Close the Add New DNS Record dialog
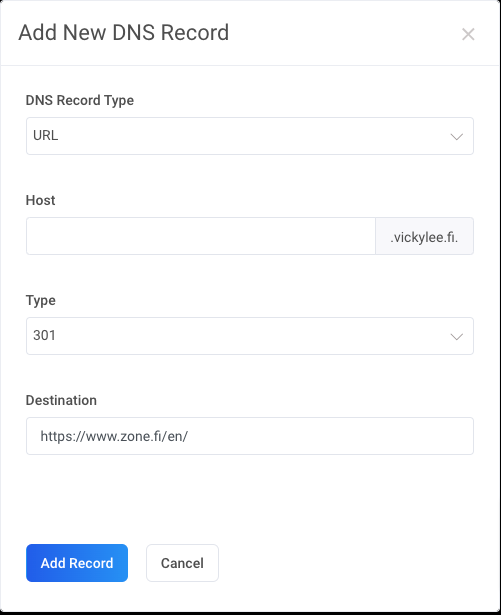This screenshot has width=501, height=615. pos(468,34)
